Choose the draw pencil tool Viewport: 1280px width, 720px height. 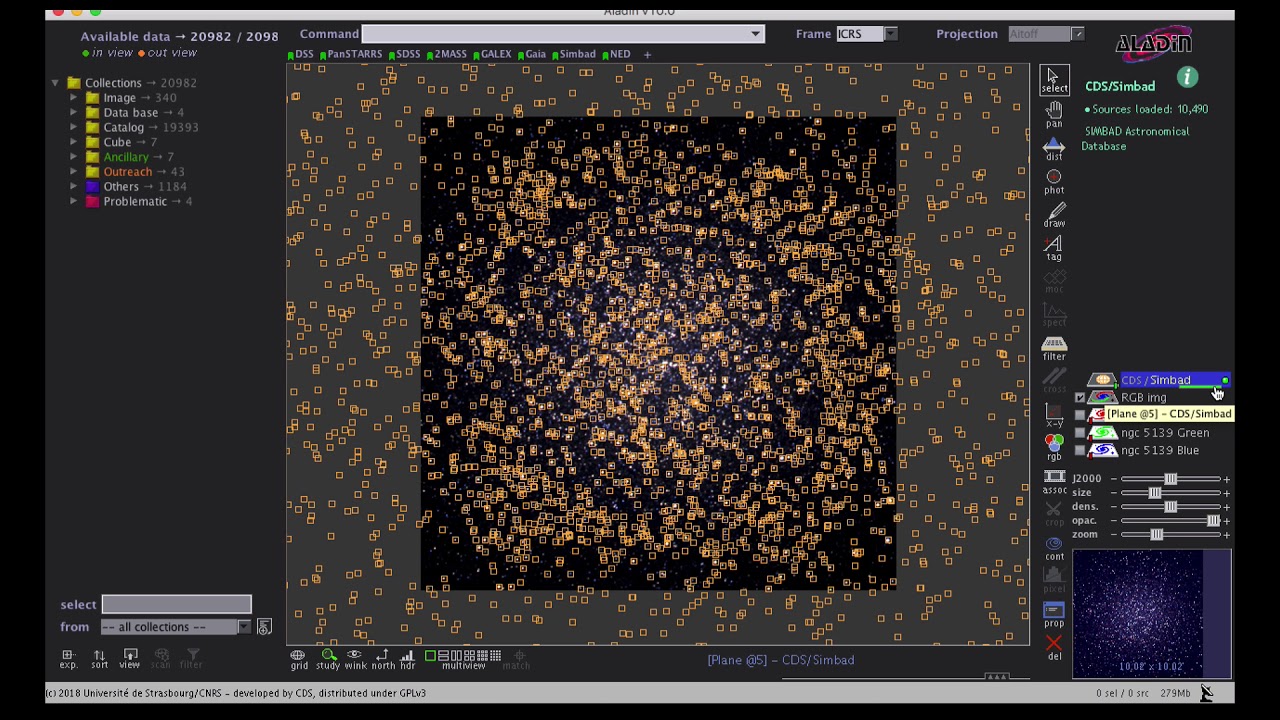tap(1054, 215)
